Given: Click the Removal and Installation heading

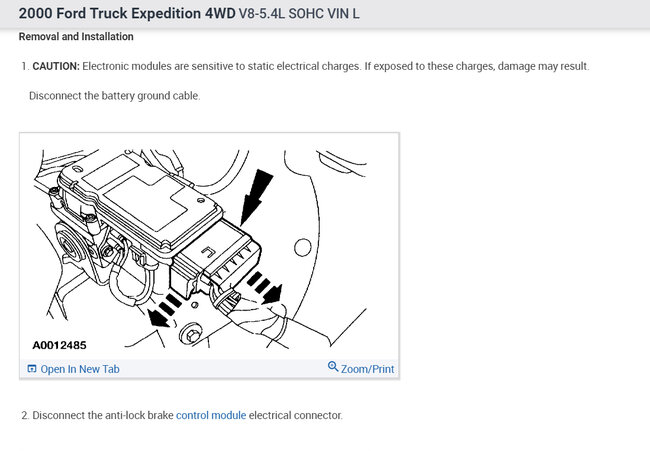Looking at the screenshot, I should pos(76,36).
